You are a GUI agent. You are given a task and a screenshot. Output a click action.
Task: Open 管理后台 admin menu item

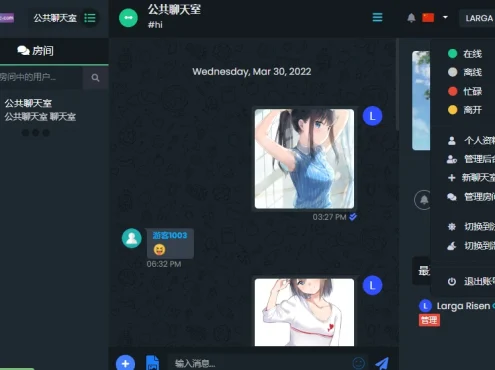[x=471, y=159]
